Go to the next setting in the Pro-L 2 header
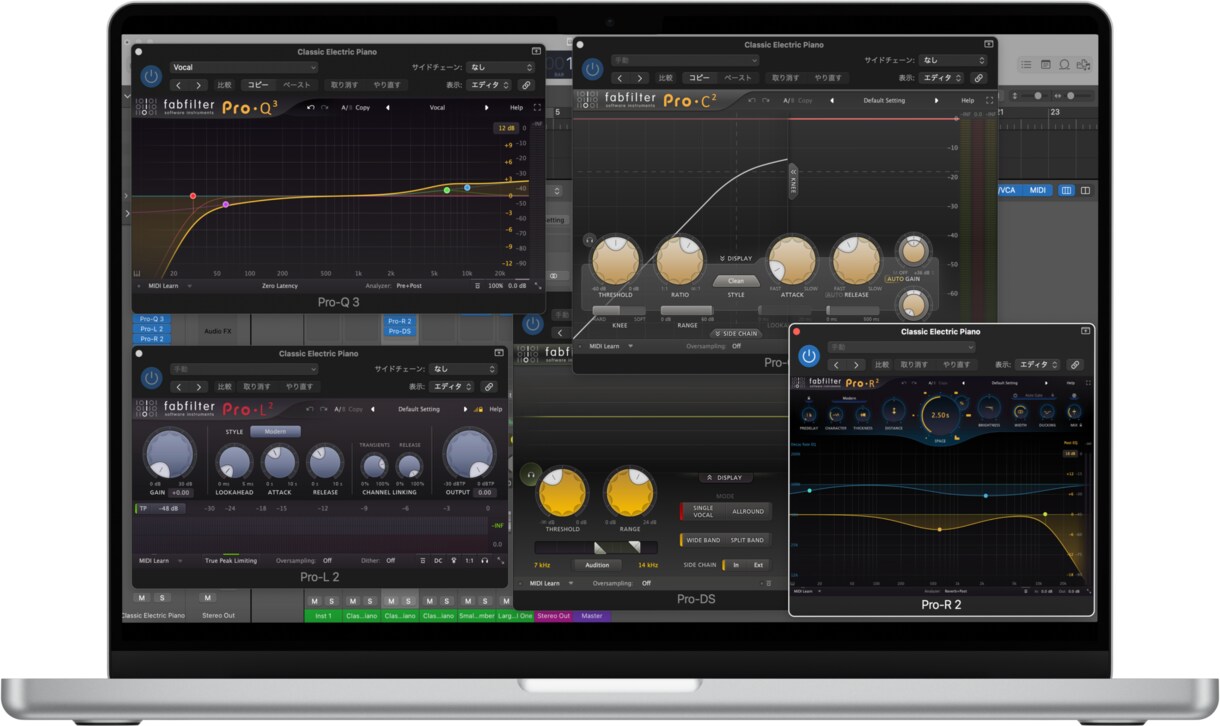The width and height of the screenshot is (1220, 726). click(465, 409)
